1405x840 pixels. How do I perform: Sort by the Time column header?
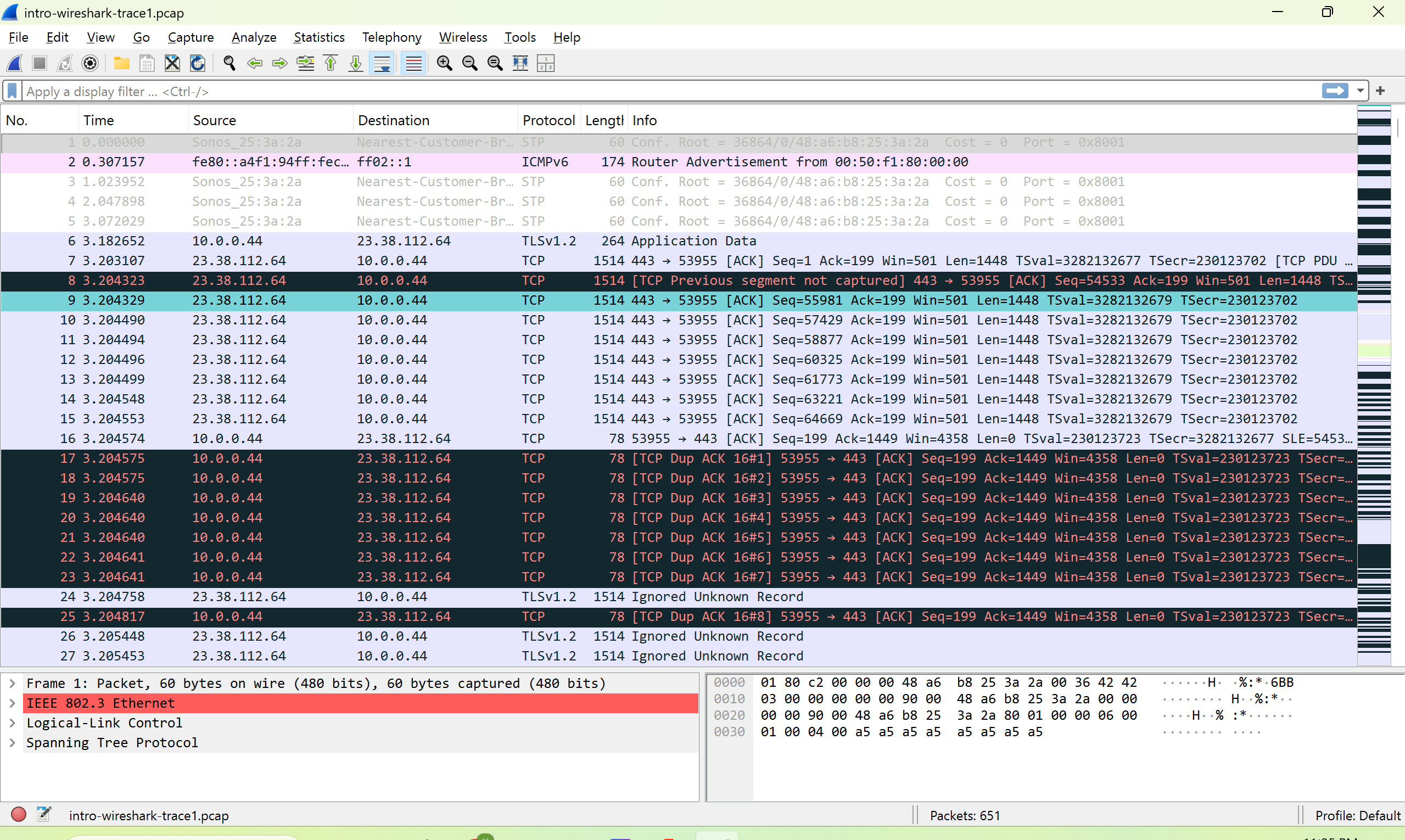[133, 120]
